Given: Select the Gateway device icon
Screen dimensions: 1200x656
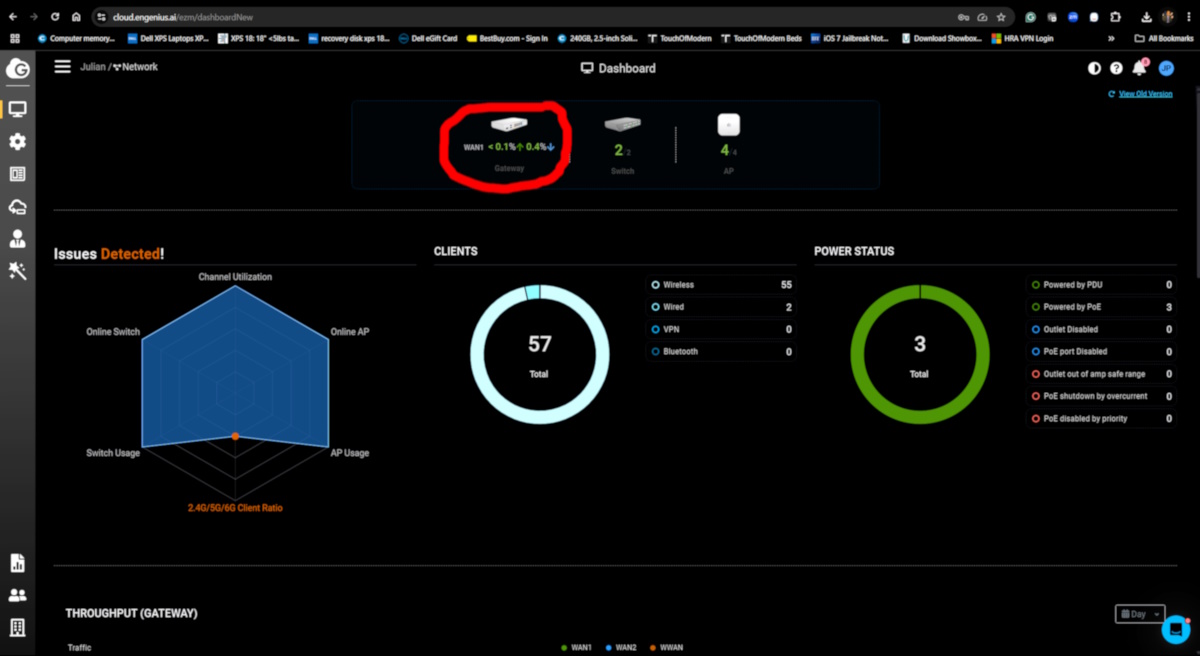Looking at the screenshot, I should (x=508, y=125).
